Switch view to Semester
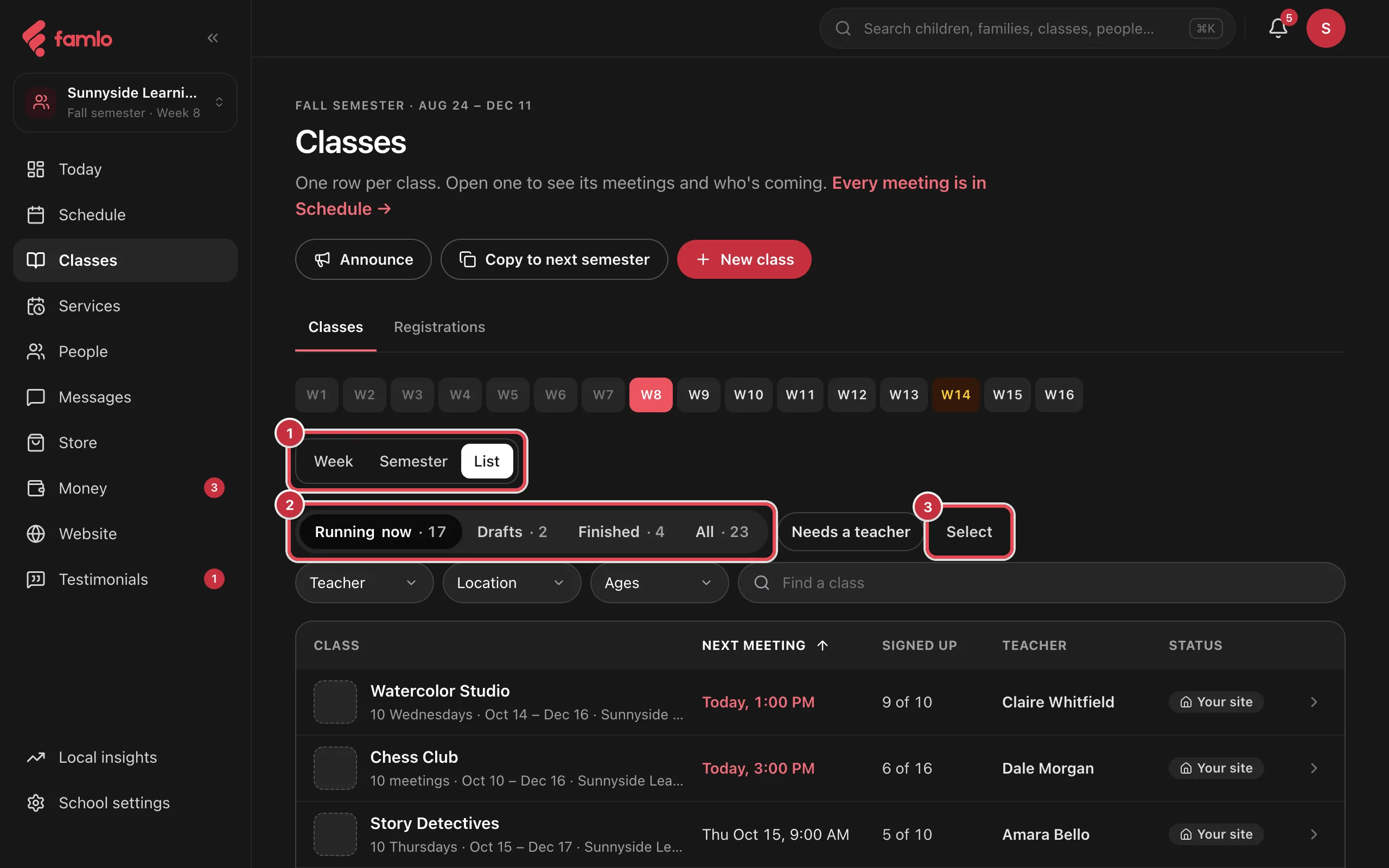 [x=413, y=461]
